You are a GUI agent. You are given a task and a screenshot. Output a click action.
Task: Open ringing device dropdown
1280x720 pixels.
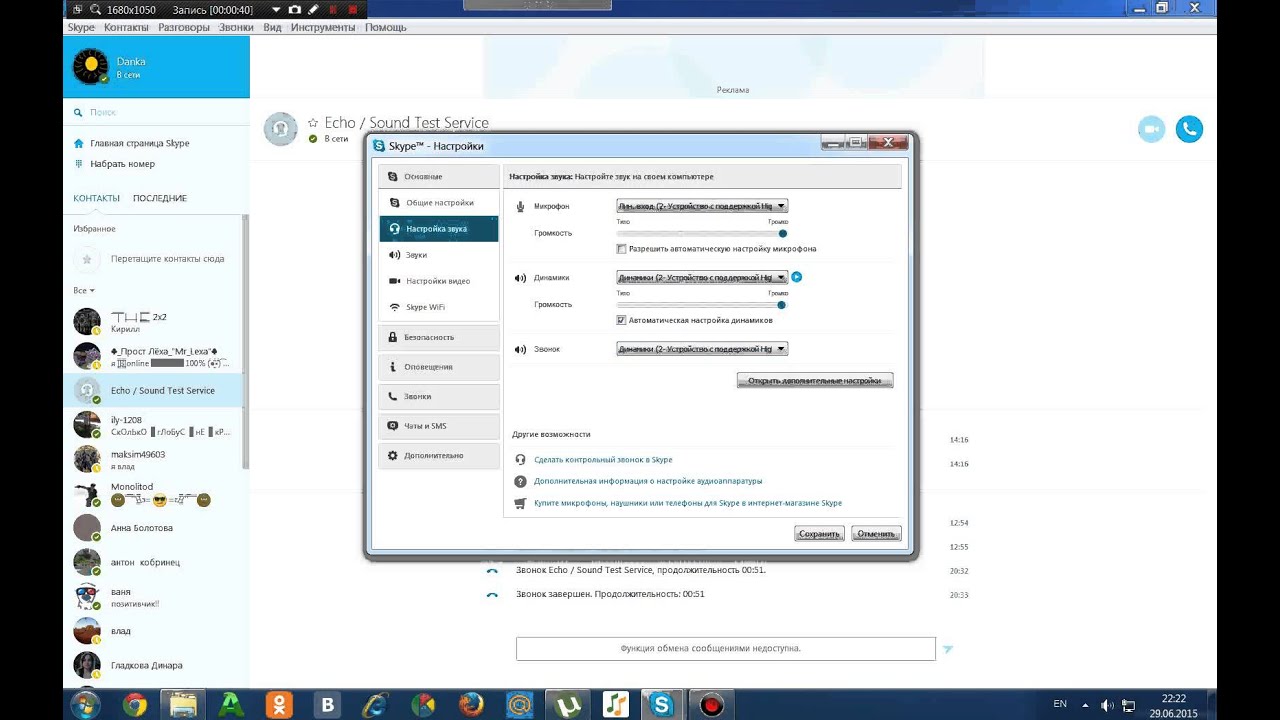(x=702, y=349)
